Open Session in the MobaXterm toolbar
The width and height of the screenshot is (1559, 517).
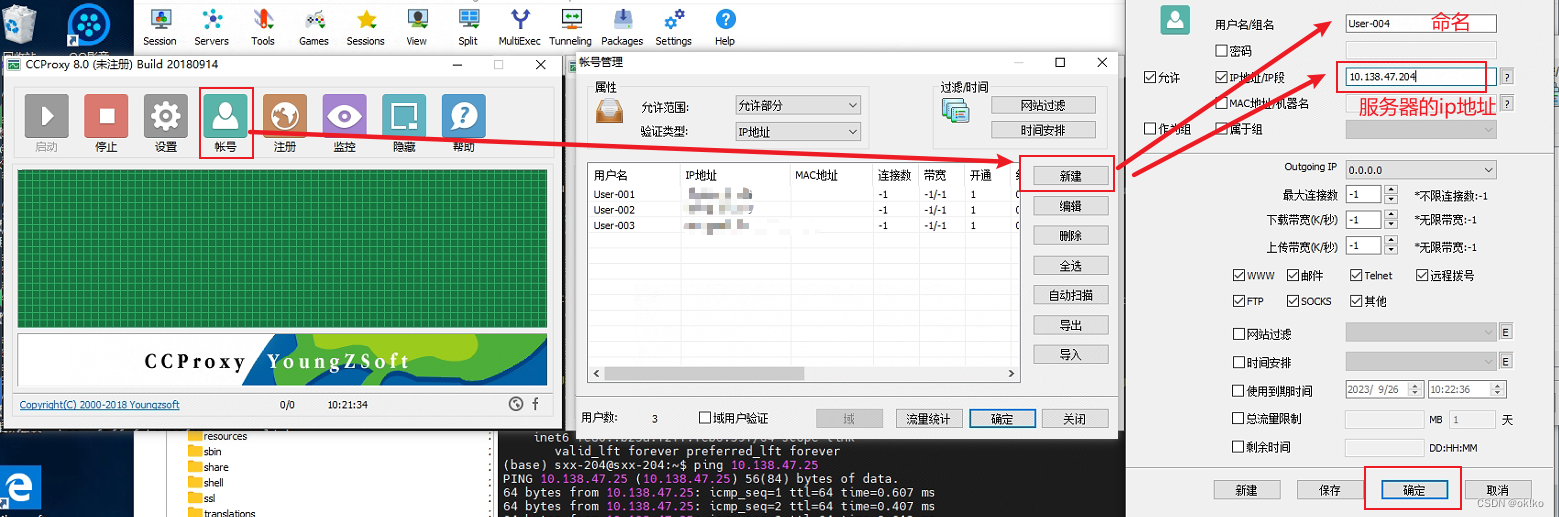(160, 27)
